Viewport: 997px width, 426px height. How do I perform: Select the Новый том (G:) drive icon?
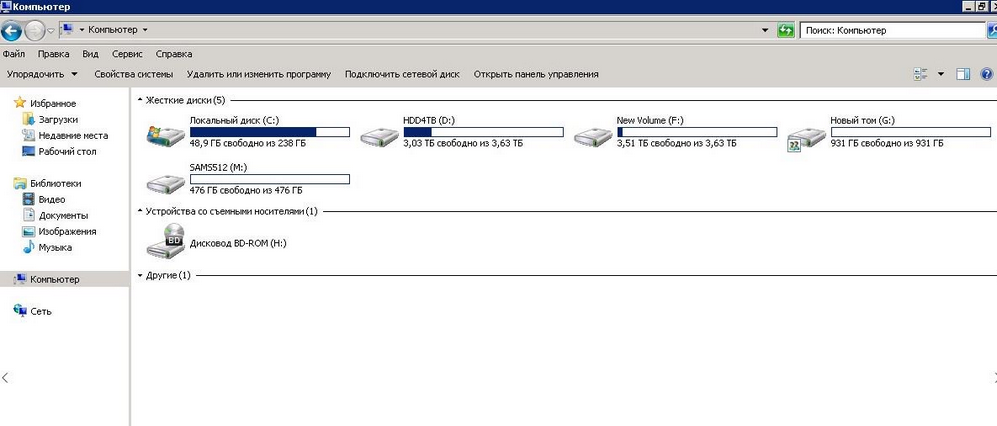pyautogui.click(x=805, y=138)
